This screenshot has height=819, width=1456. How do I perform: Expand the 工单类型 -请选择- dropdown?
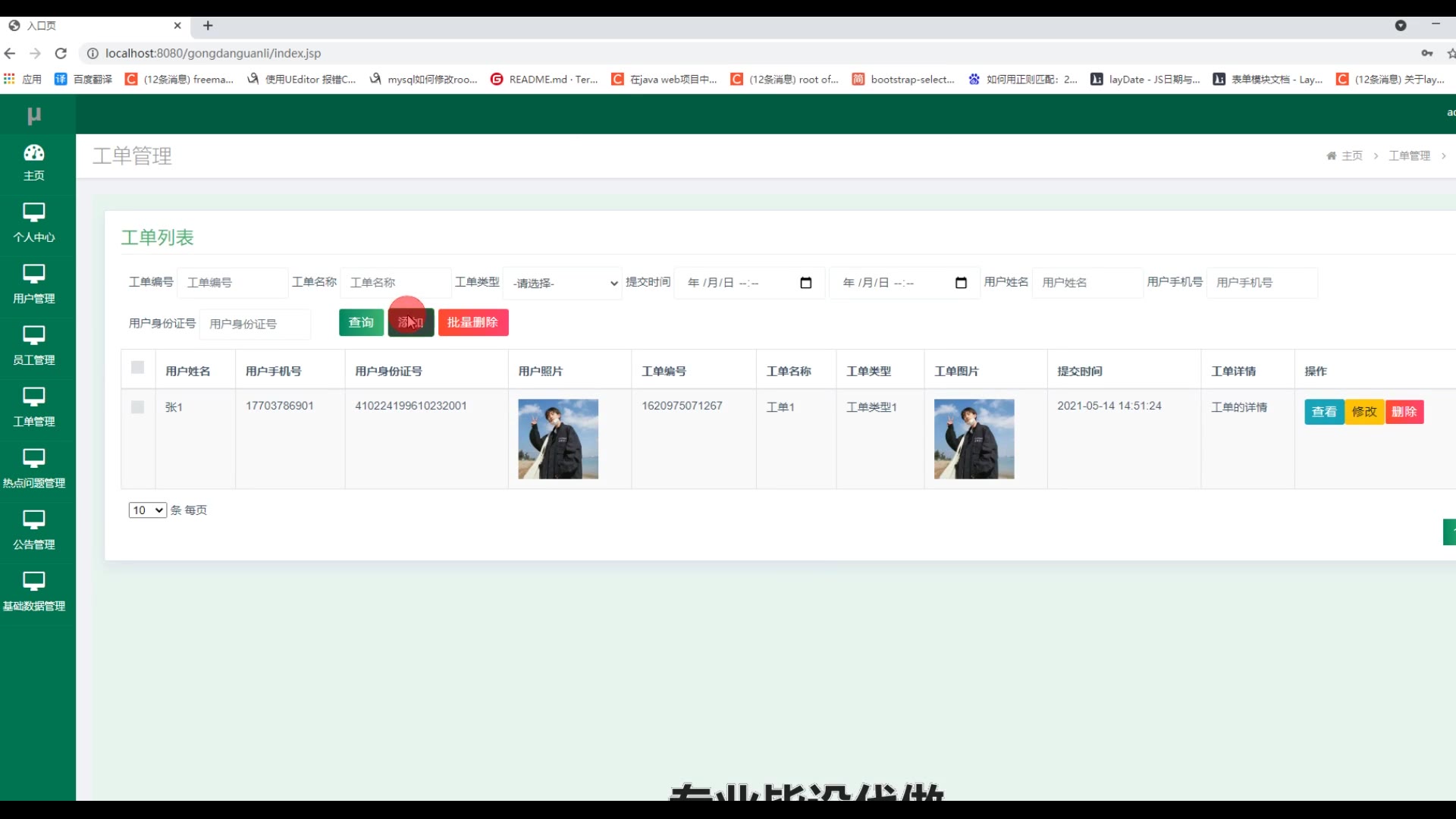[x=563, y=283]
